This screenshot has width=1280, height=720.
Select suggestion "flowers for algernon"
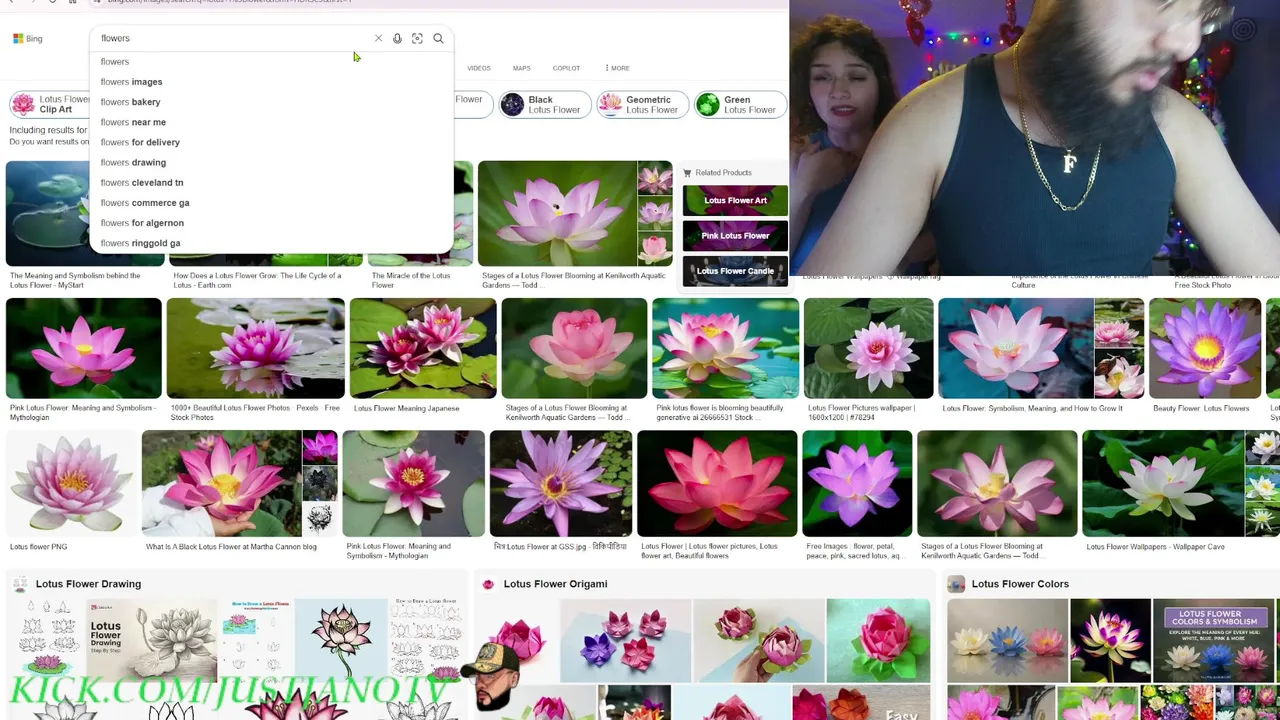[x=271, y=223]
